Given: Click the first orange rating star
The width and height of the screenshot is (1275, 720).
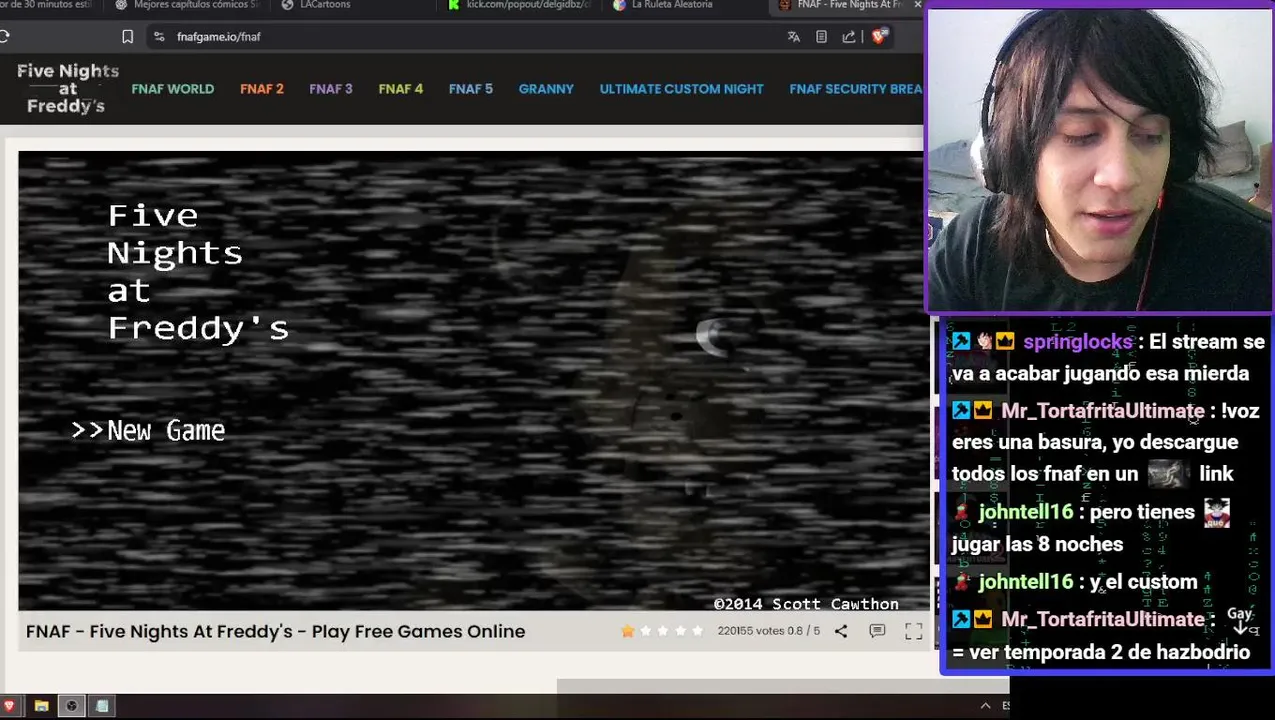Looking at the screenshot, I should tap(628, 631).
